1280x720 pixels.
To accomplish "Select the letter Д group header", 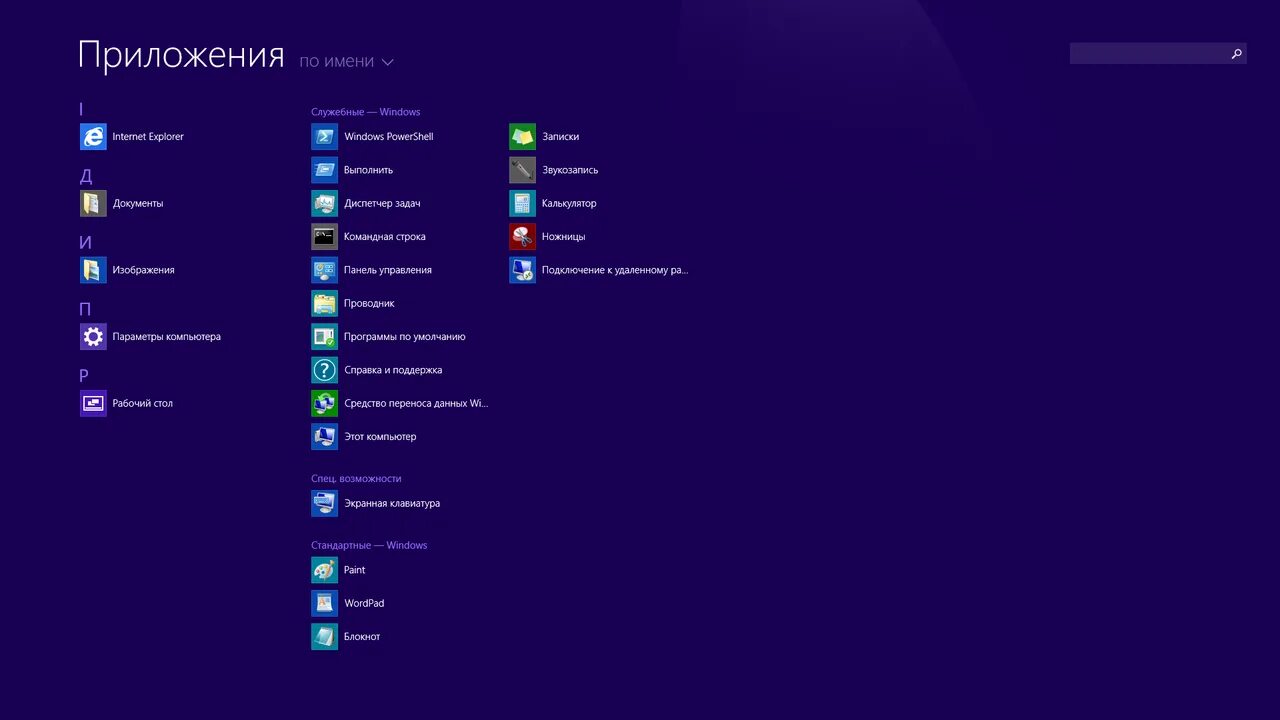I will (x=86, y=176).
